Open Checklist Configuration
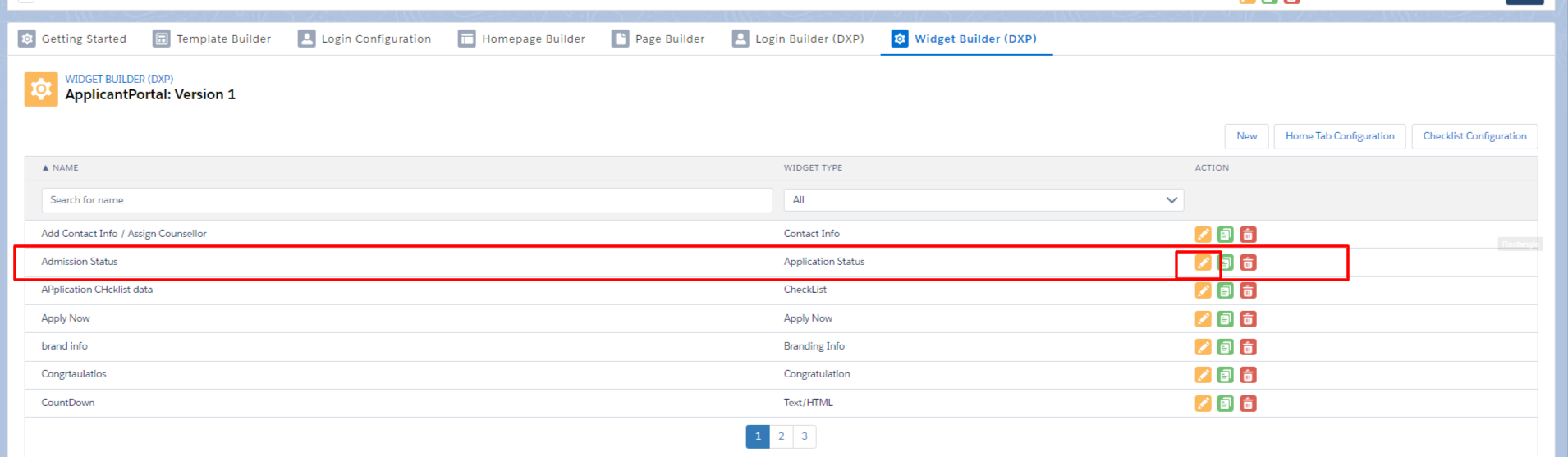 pyautogui.click(x=1474, y=136)
